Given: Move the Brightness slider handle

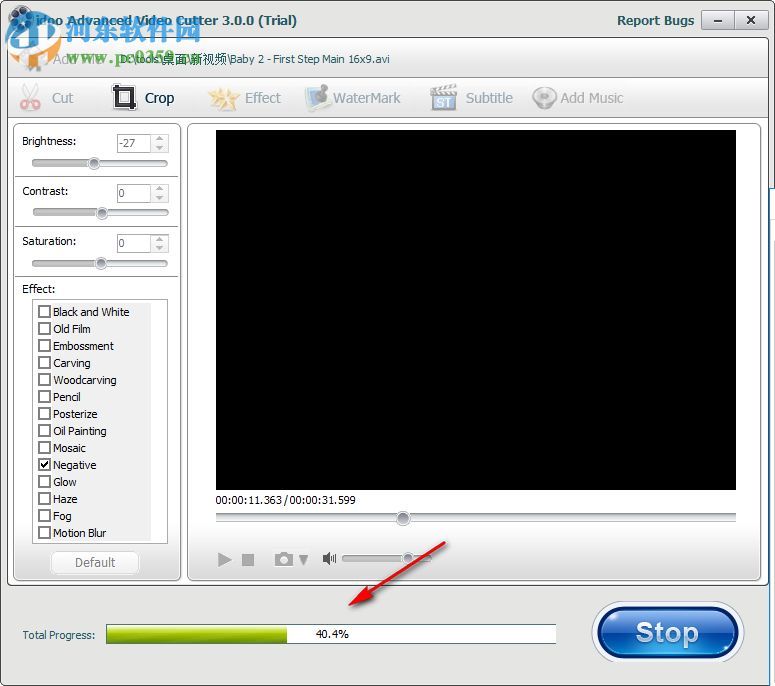Looking at the screenshot, I should [94, 163].
